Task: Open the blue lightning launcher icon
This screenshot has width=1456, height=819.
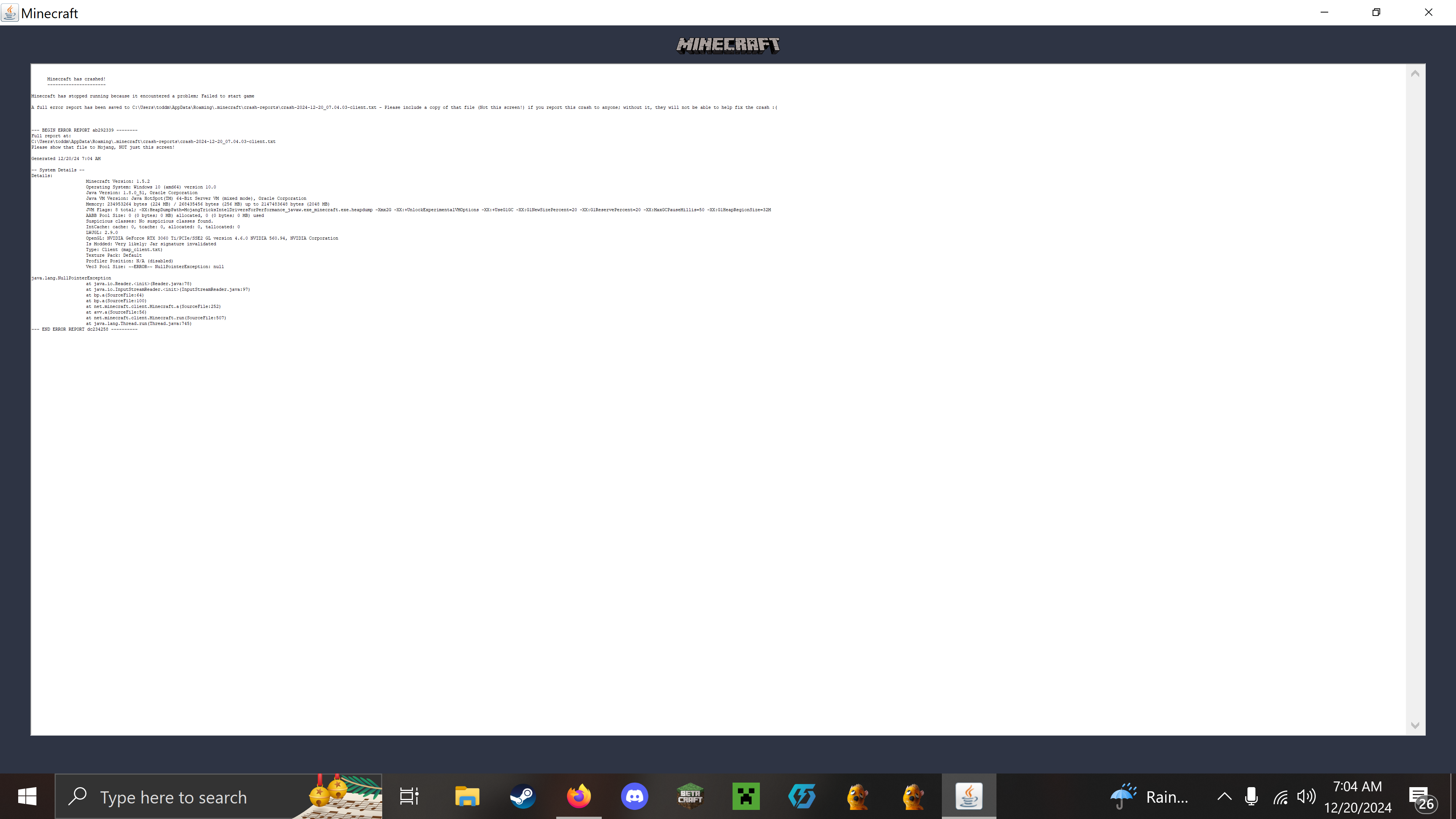Action: [x=802, y=796]
